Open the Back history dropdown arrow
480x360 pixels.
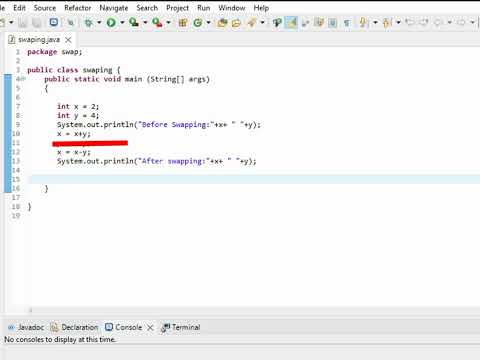[449, 23]
